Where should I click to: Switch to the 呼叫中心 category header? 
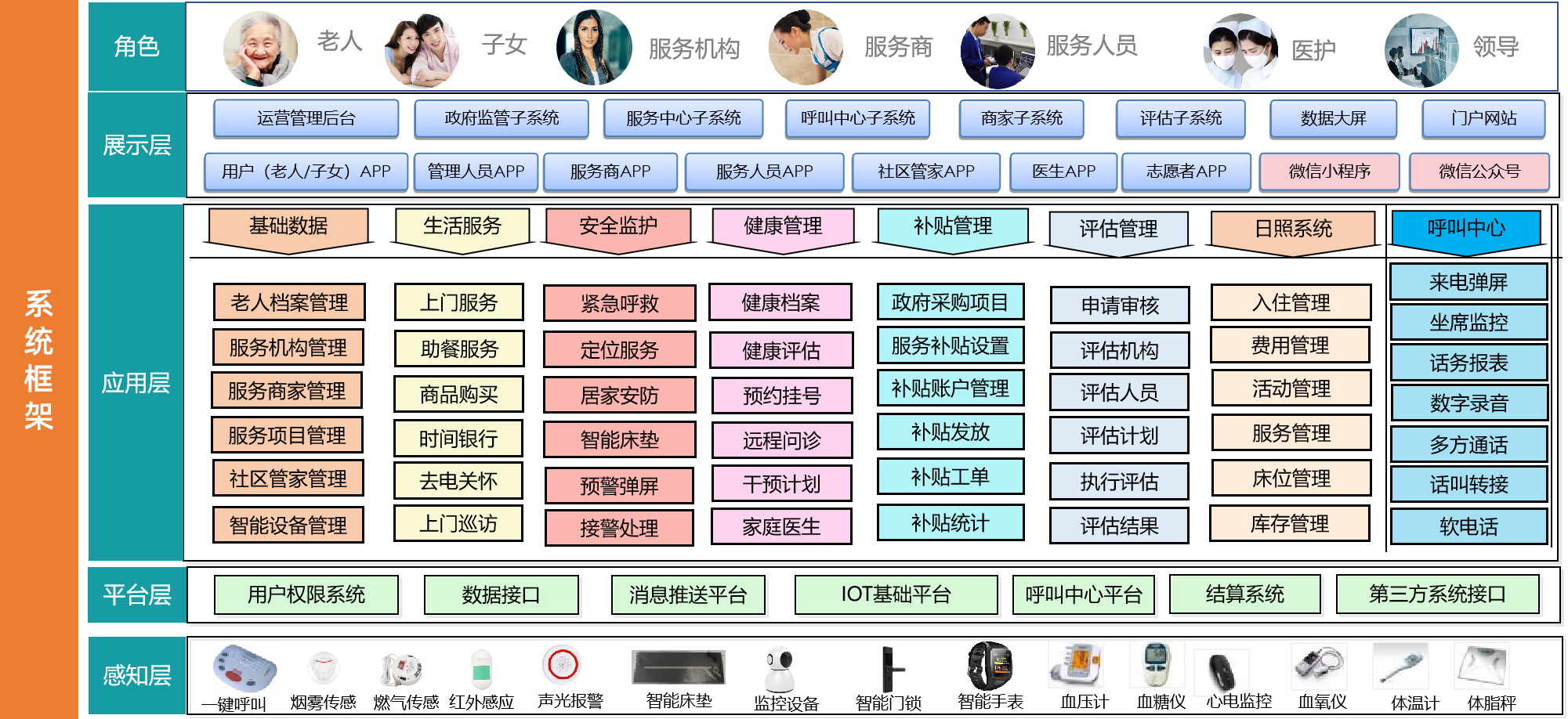[x=1466, y=229]
